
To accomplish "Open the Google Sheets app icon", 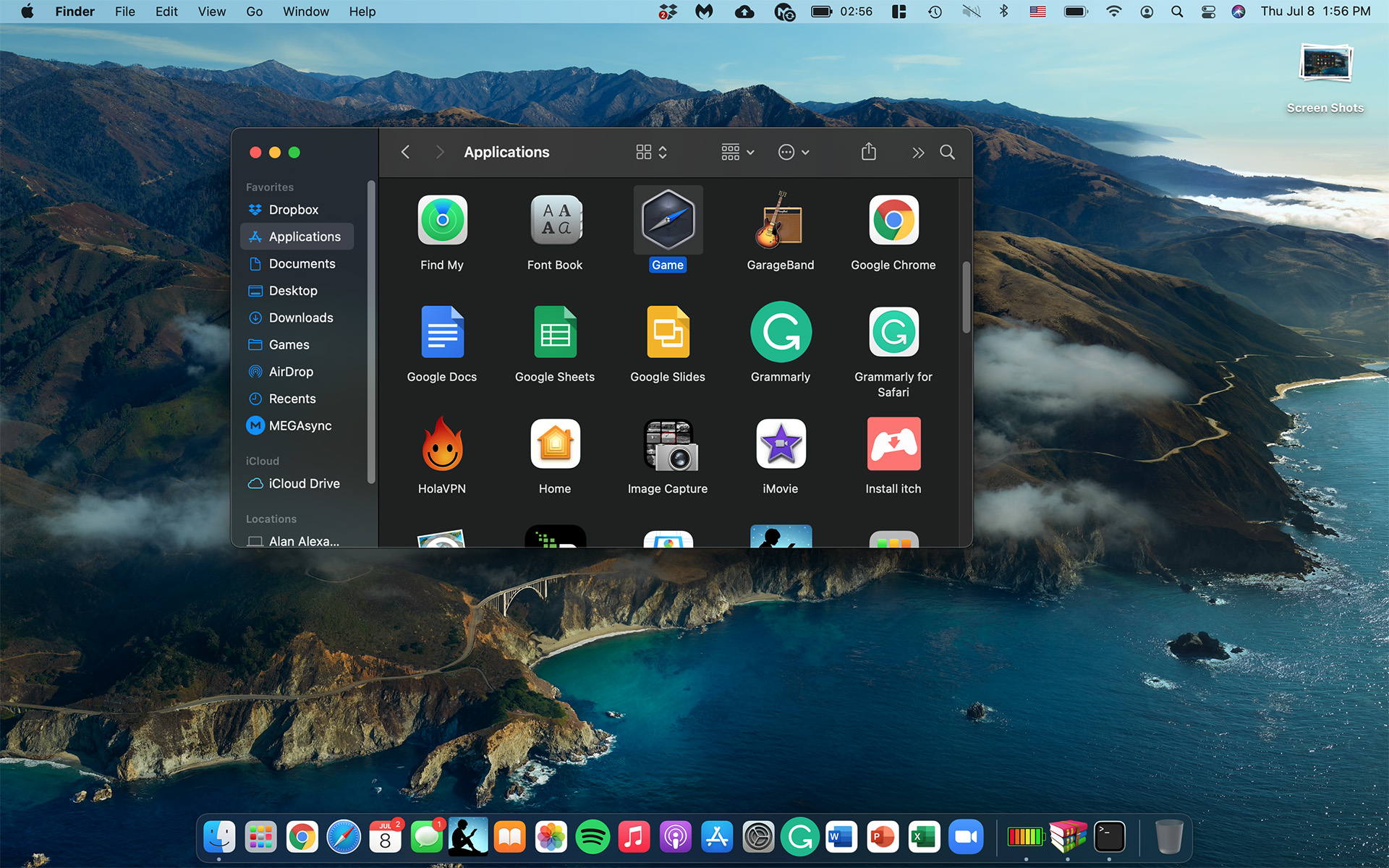I will [x=555, y=332].
